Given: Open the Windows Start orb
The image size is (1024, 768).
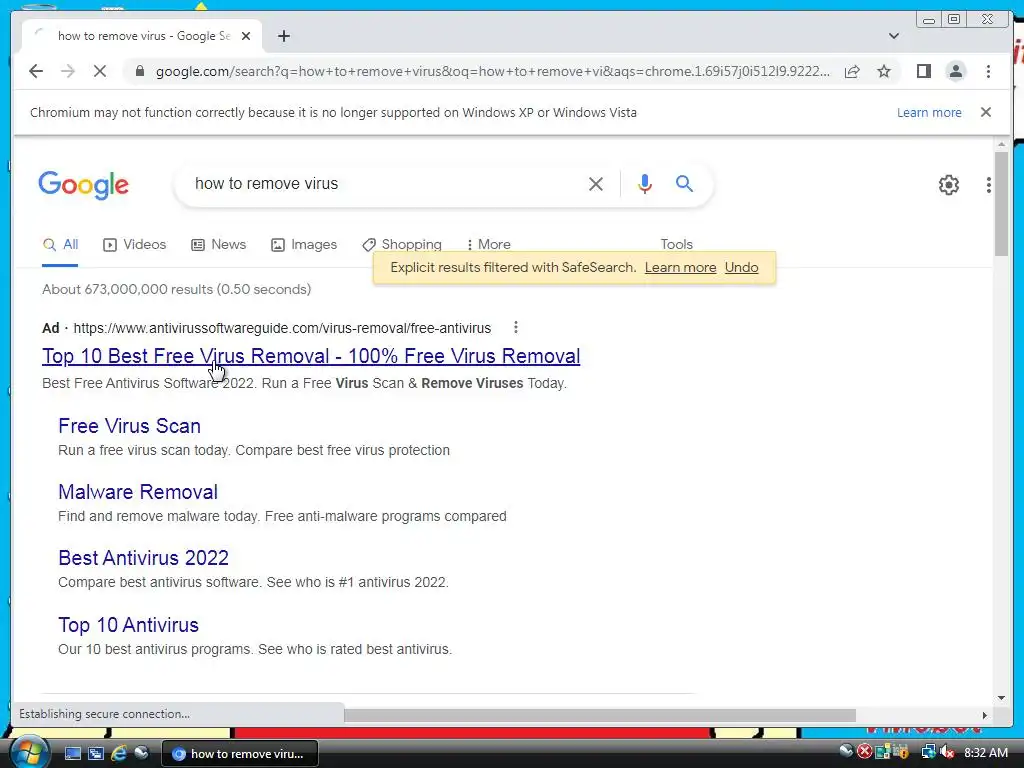Looking at the screenshot, I should [29, 752].
